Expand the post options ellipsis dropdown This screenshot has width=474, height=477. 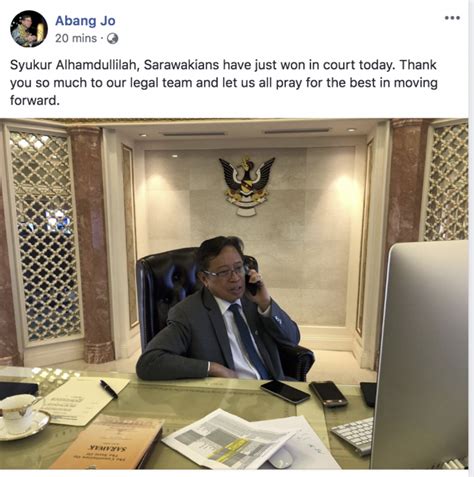coord(452,18)
